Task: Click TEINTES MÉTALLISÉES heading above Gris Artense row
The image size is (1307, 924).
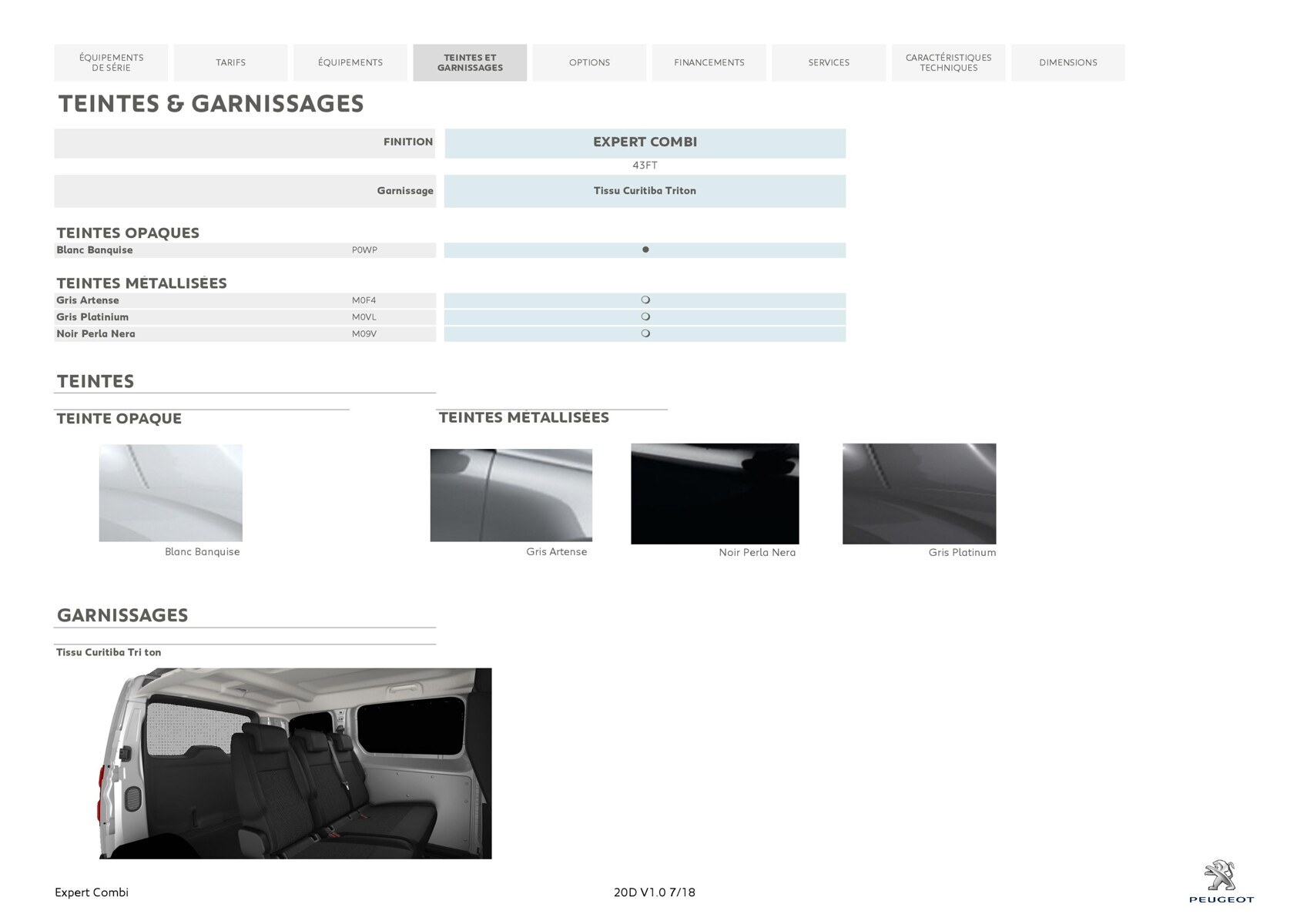Action: click(x=142, y=283)
